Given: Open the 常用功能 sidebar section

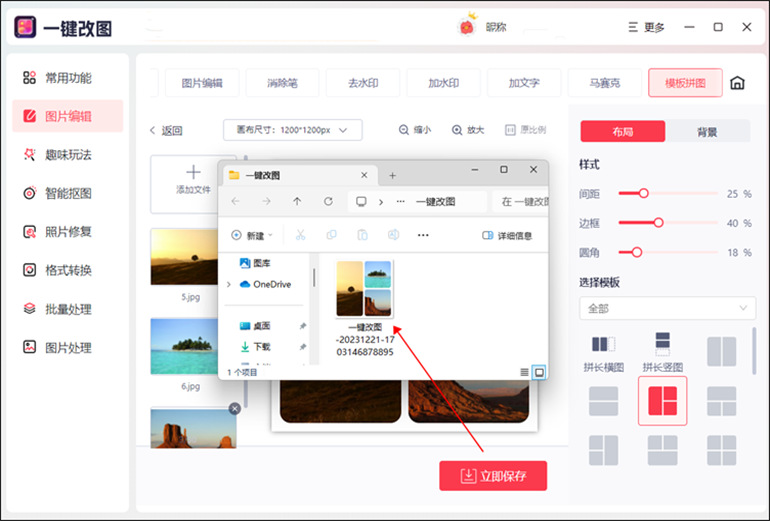Looking at the screenshot, I should [x=68, y=78].
